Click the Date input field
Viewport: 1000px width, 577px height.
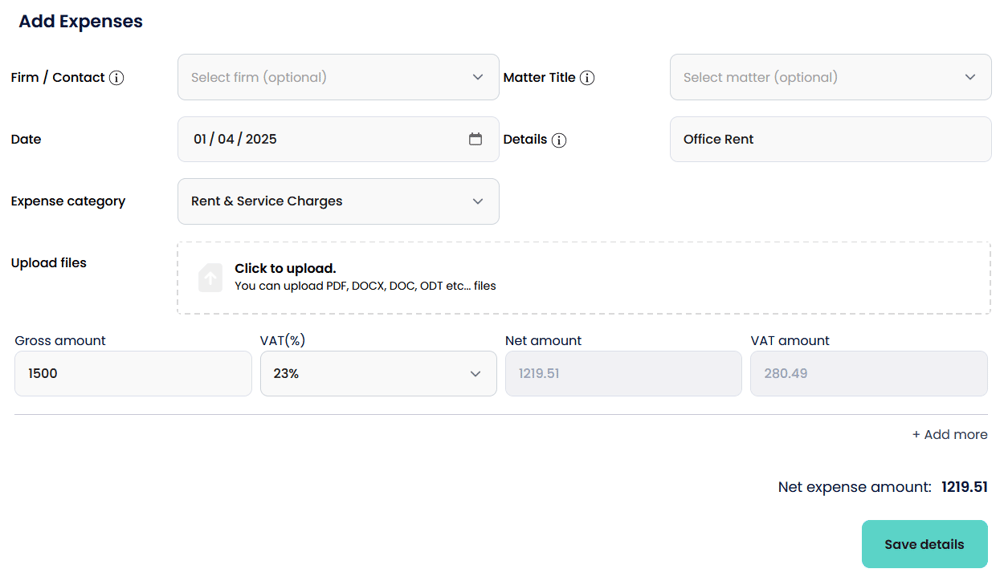point(320,139)
